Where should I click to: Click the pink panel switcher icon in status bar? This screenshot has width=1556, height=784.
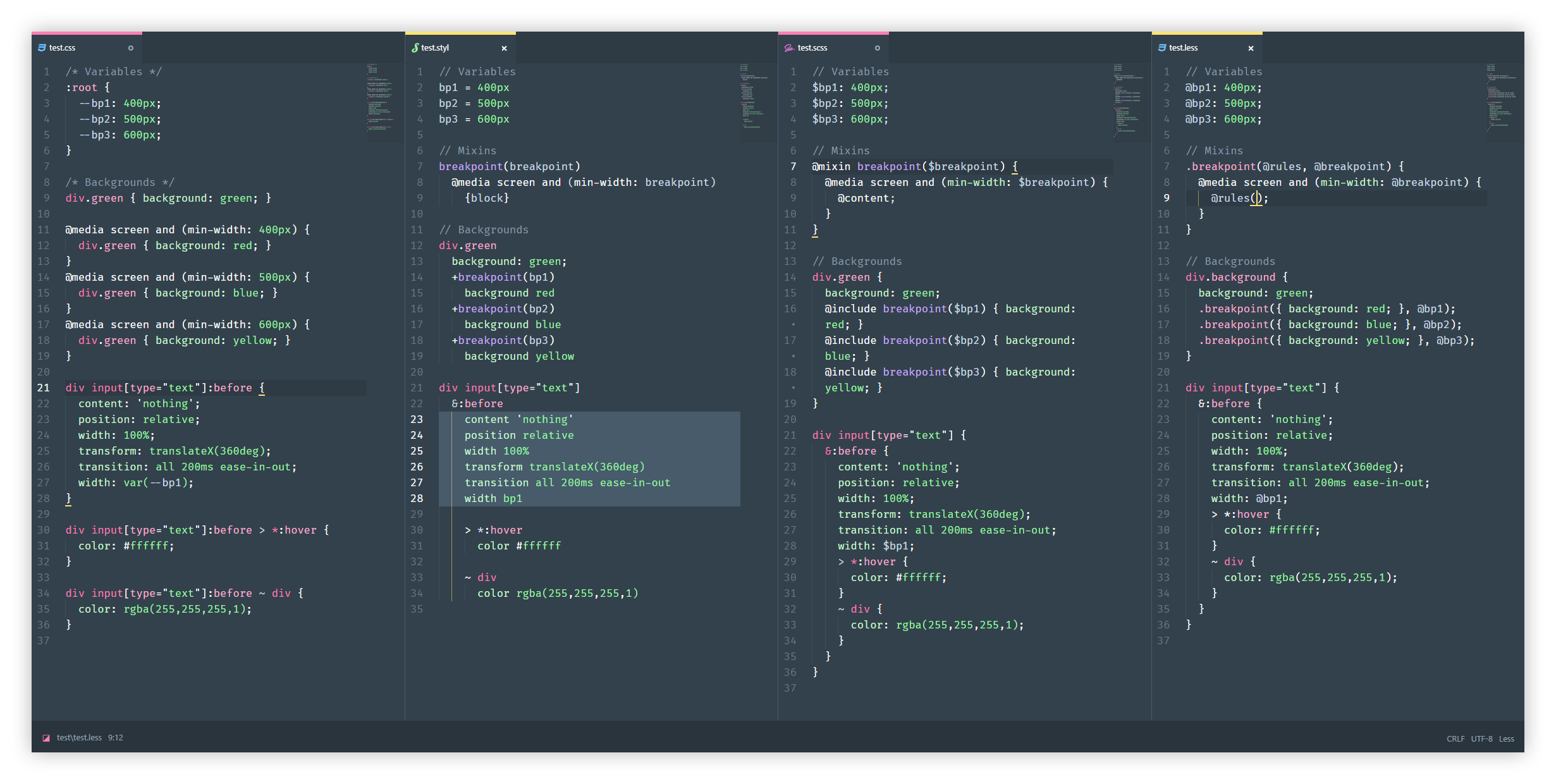(46, 738)
